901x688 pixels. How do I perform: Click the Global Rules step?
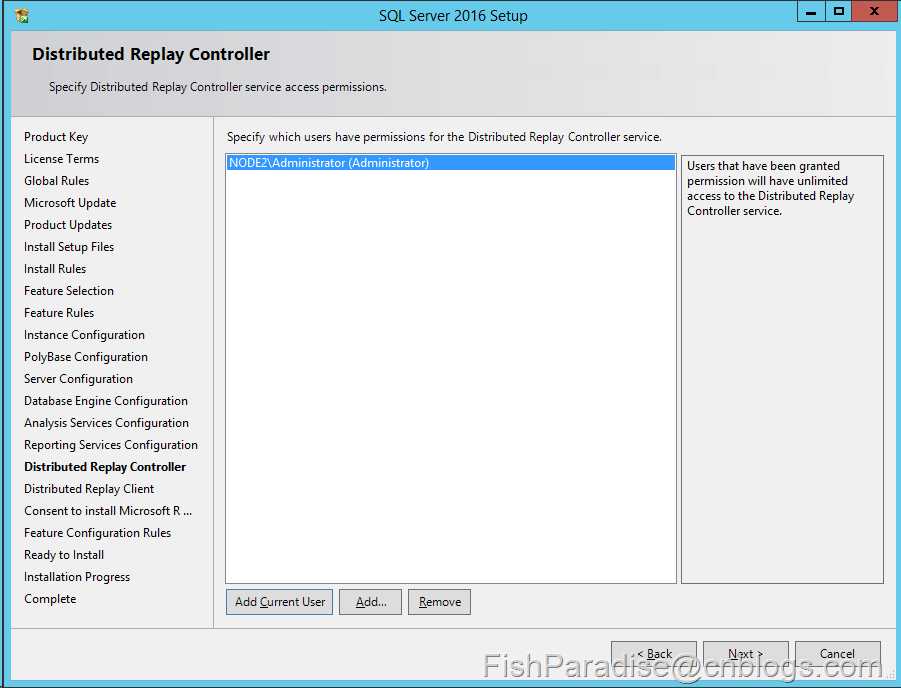[x=56, y=180]
